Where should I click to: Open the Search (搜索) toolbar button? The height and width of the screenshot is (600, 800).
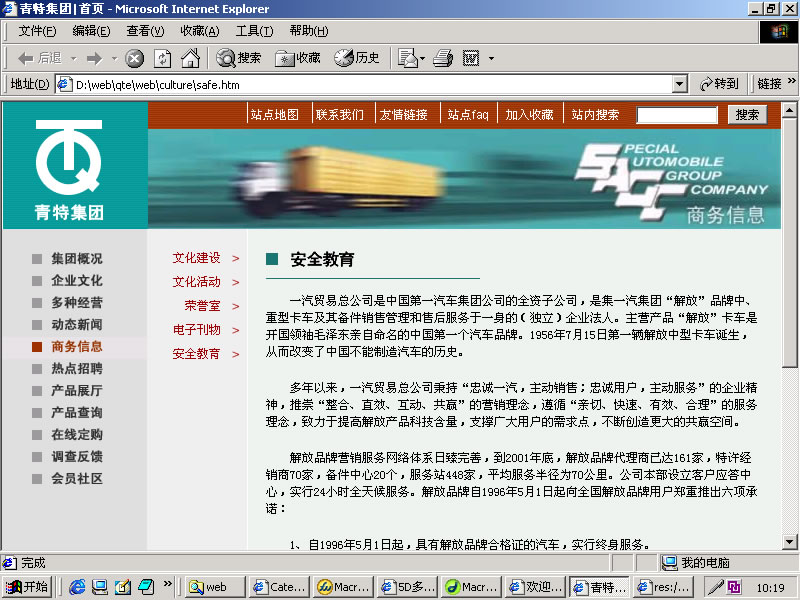[238, 58]
